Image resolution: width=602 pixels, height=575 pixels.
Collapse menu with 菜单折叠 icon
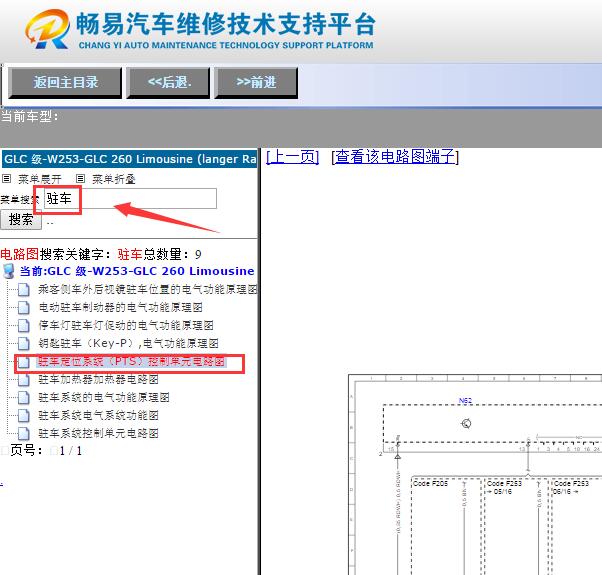(80, 178)
